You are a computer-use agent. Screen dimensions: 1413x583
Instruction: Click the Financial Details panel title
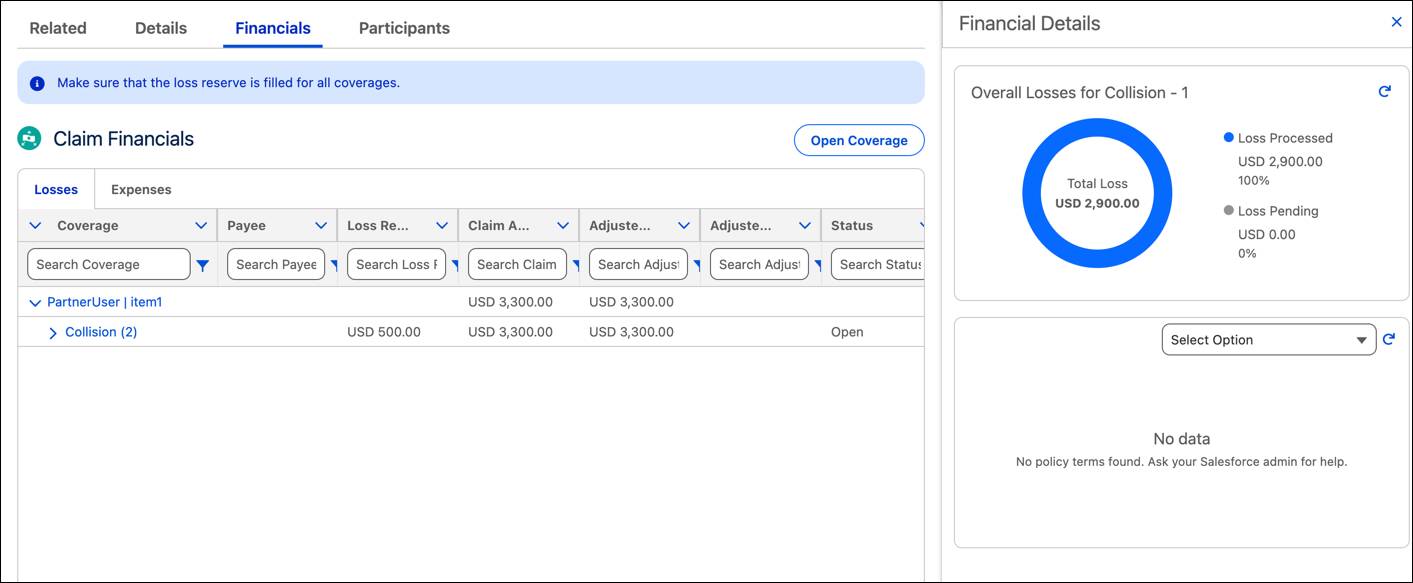click(1029, 23)
